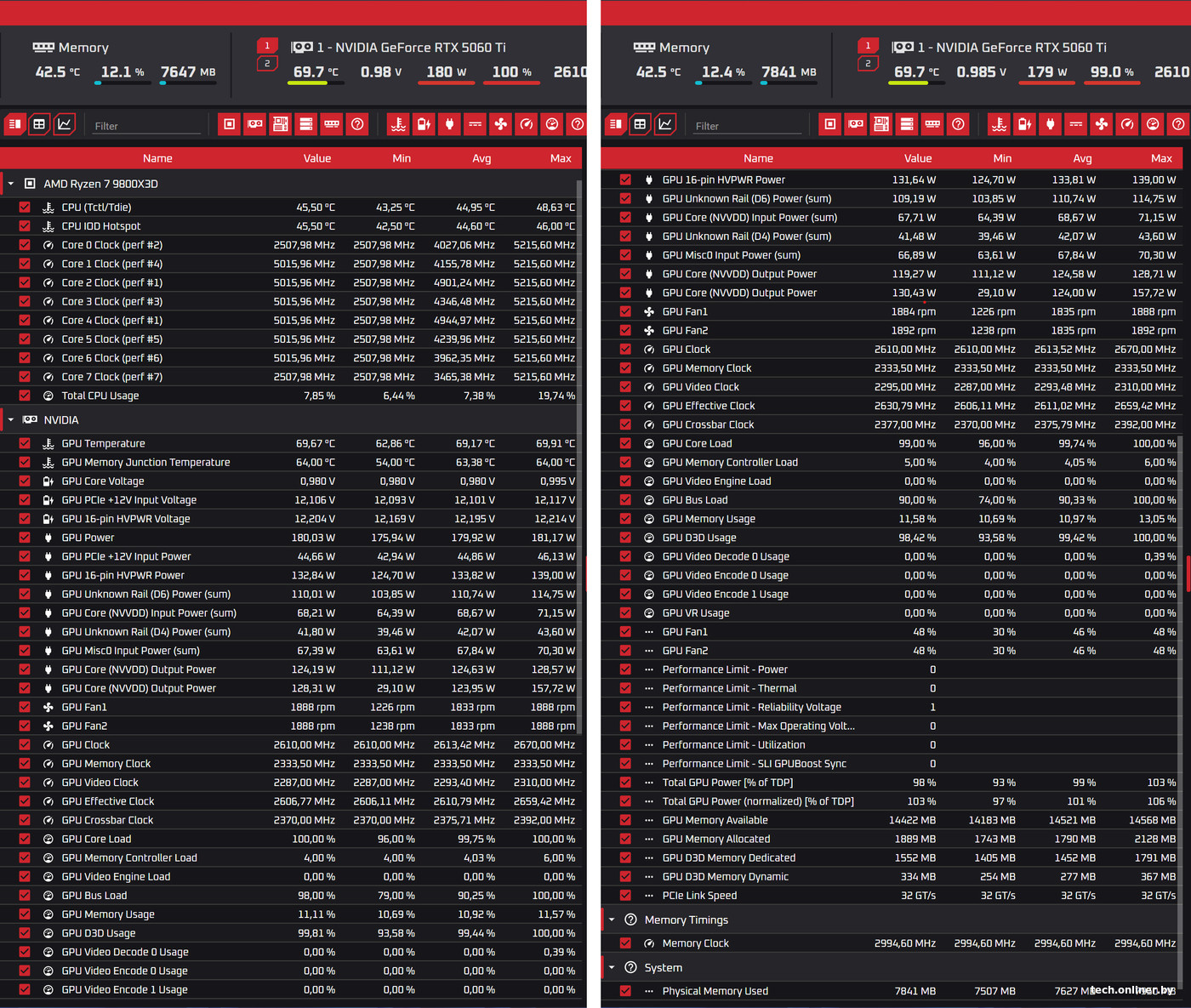Filter usage gauge icon in left panel
This screenshot has width=1191, height=1008.
click(552, 124)
